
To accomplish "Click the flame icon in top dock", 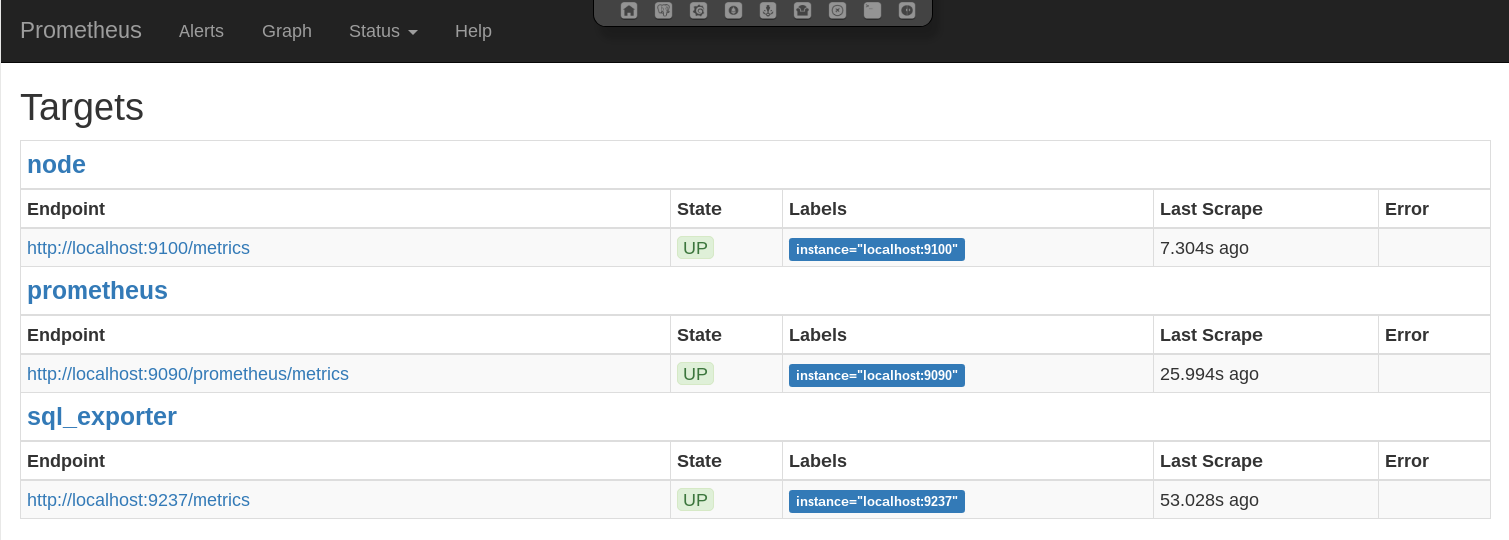I will point(733,11).
